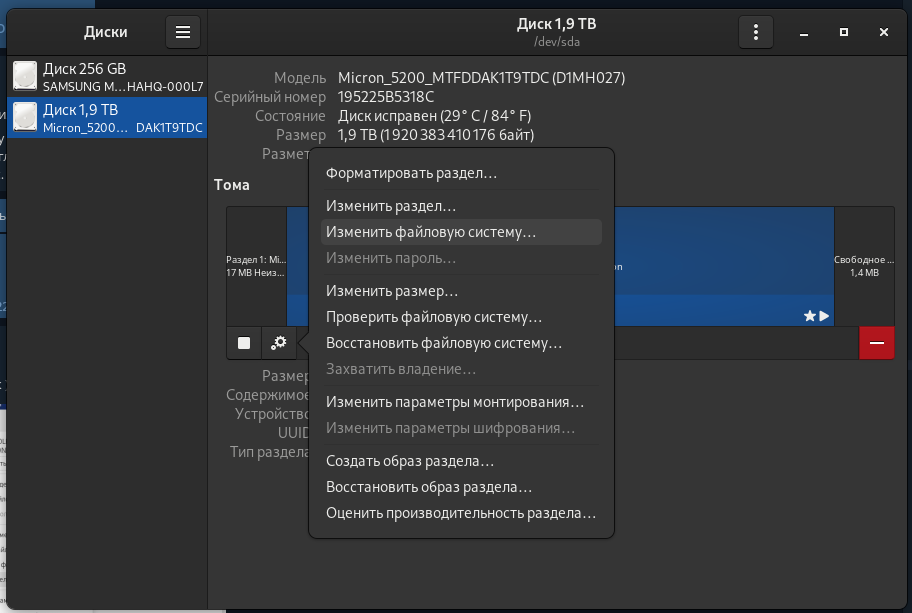The height and width of the screenshot is (613, 912).
Task: Click the free space 1,4 MB block
Action: [x=864, y=265]
